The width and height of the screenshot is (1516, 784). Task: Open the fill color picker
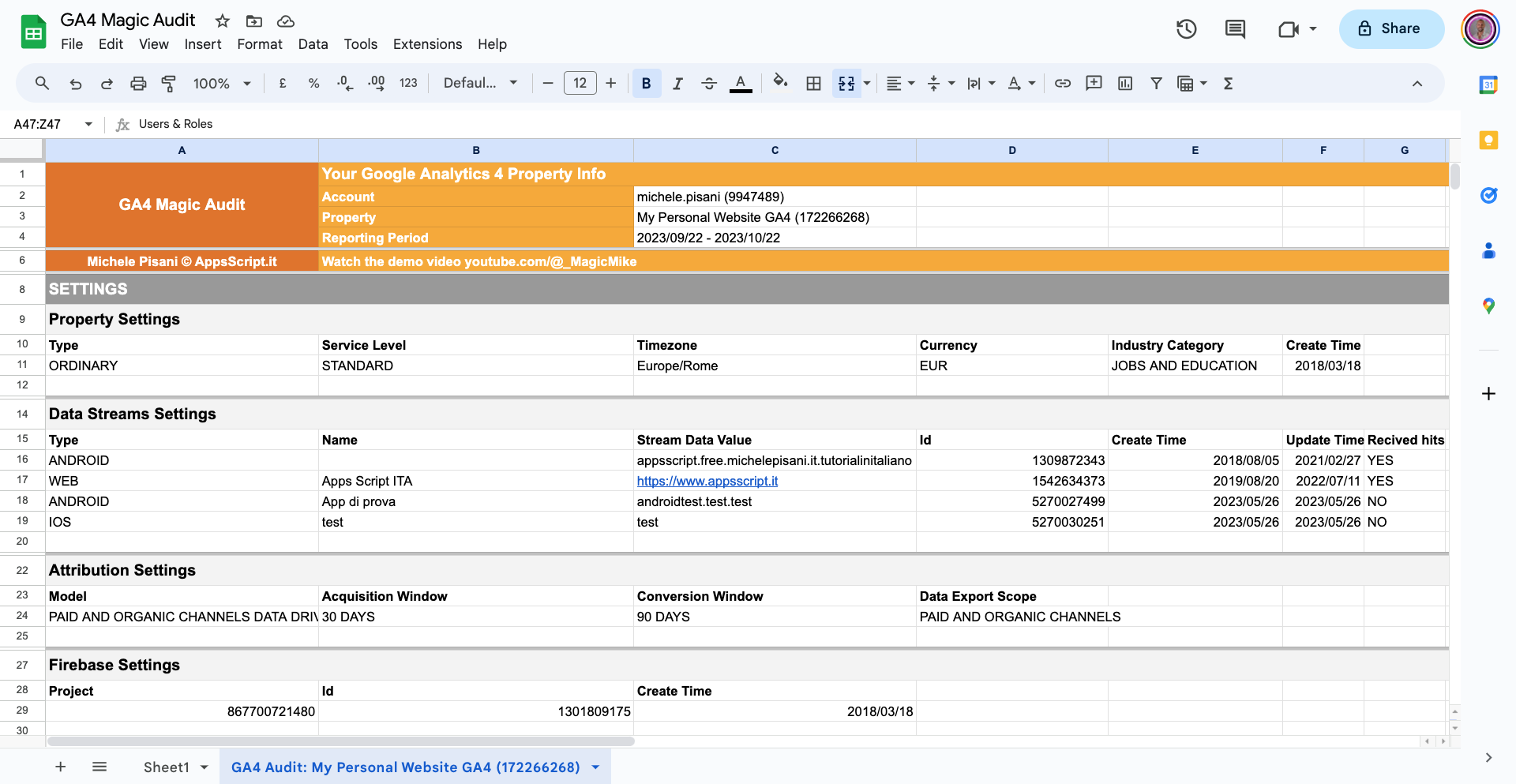tap(780, 82)
